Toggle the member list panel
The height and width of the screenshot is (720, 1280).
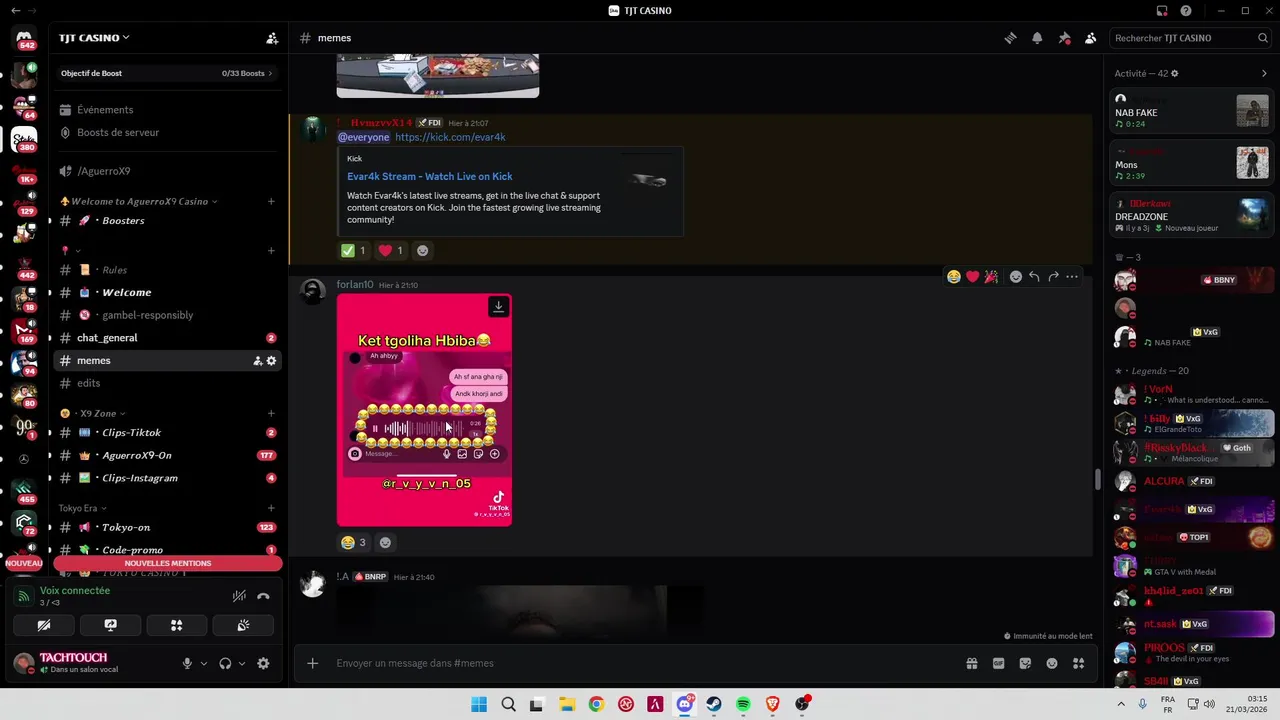tap(1090, 38)
